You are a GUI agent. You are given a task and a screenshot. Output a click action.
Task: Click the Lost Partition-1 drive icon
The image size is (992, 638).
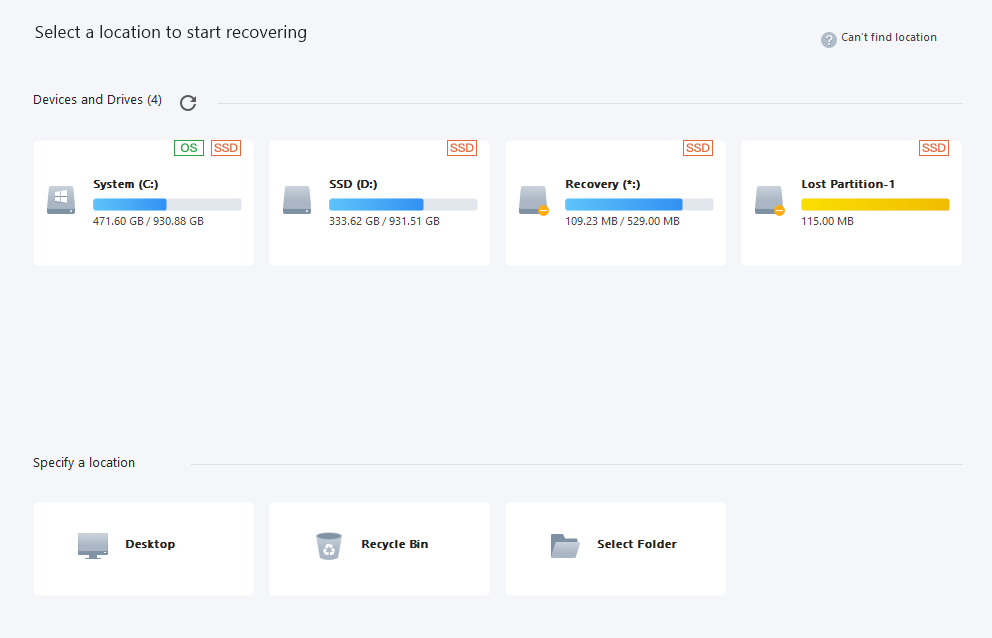[x=769, y=201]
